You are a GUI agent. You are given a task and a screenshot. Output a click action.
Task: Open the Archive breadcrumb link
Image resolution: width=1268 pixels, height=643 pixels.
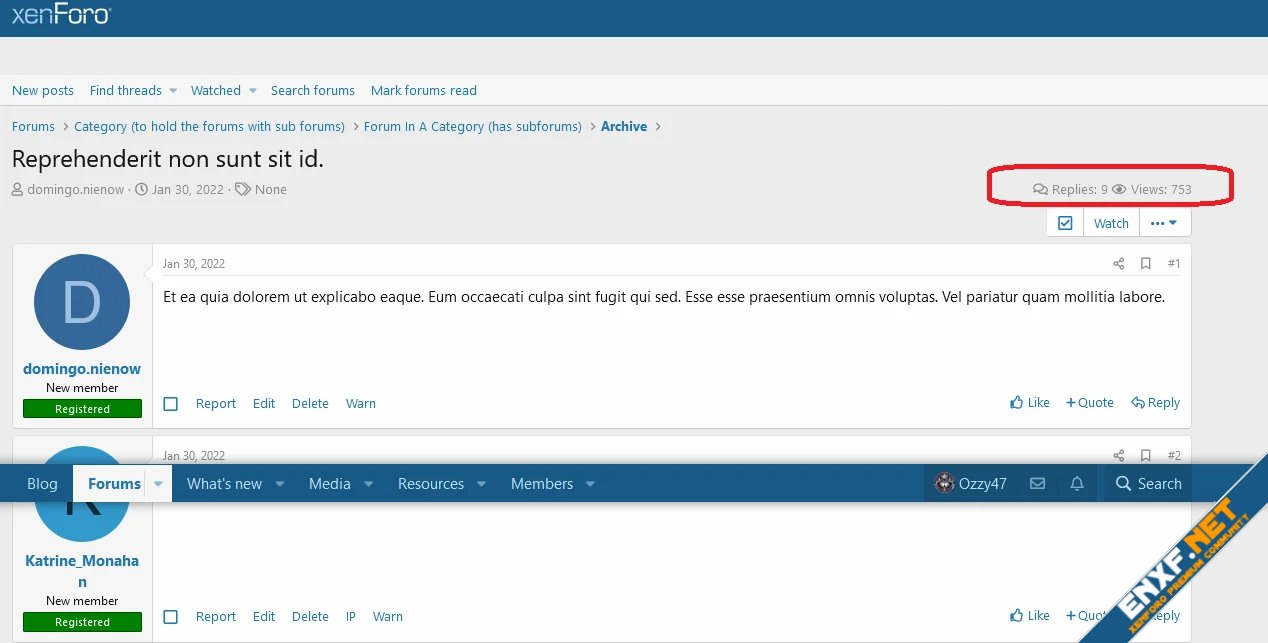624,127
